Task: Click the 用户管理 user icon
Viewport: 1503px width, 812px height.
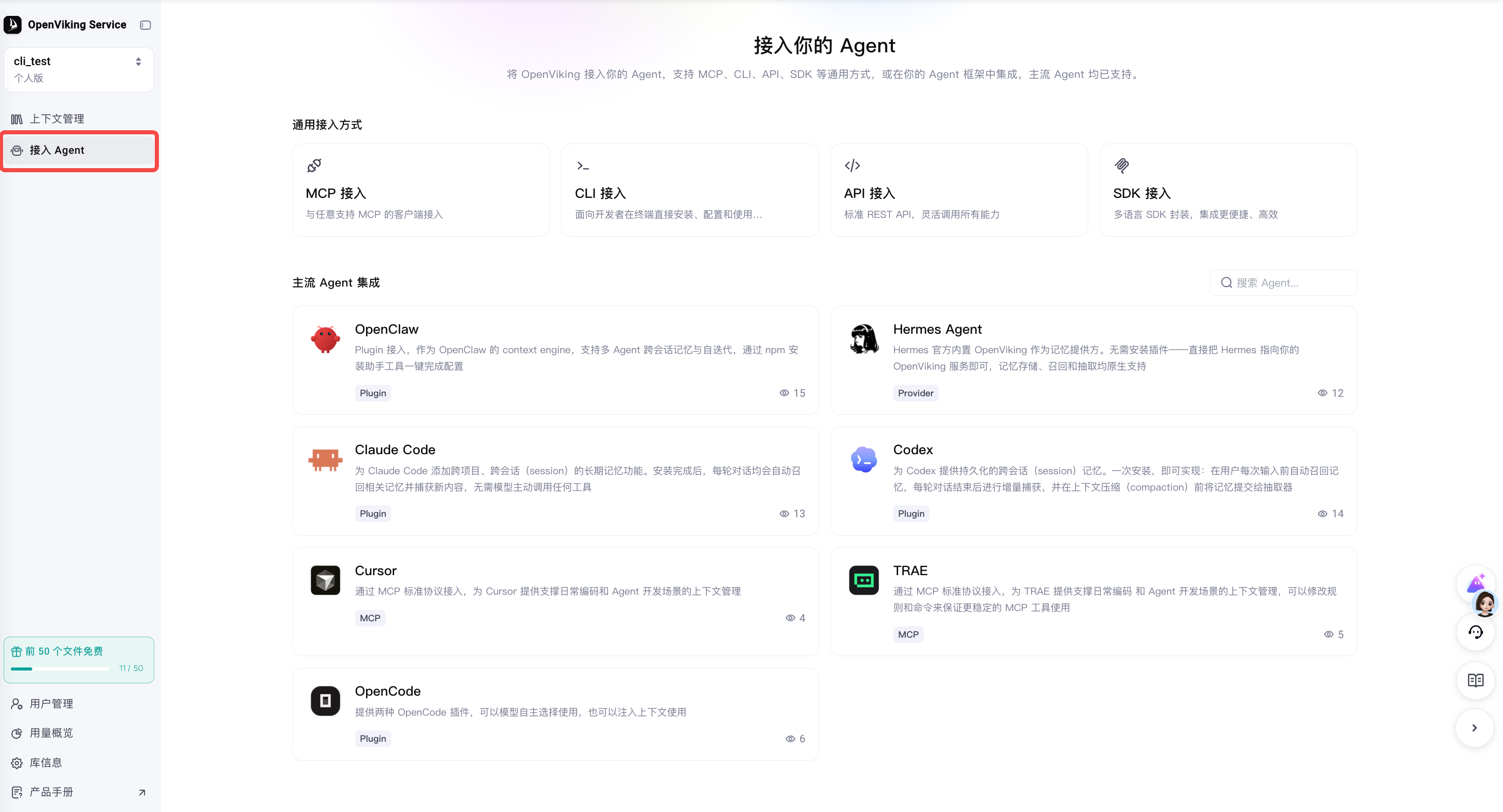Action: (17, 703)
